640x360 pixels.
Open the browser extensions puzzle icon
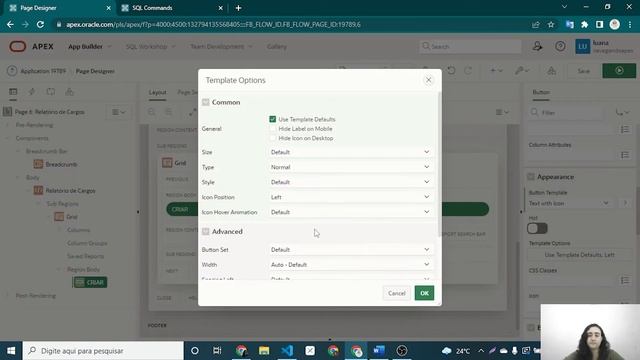pyautogui.click(x=584, y=24)
